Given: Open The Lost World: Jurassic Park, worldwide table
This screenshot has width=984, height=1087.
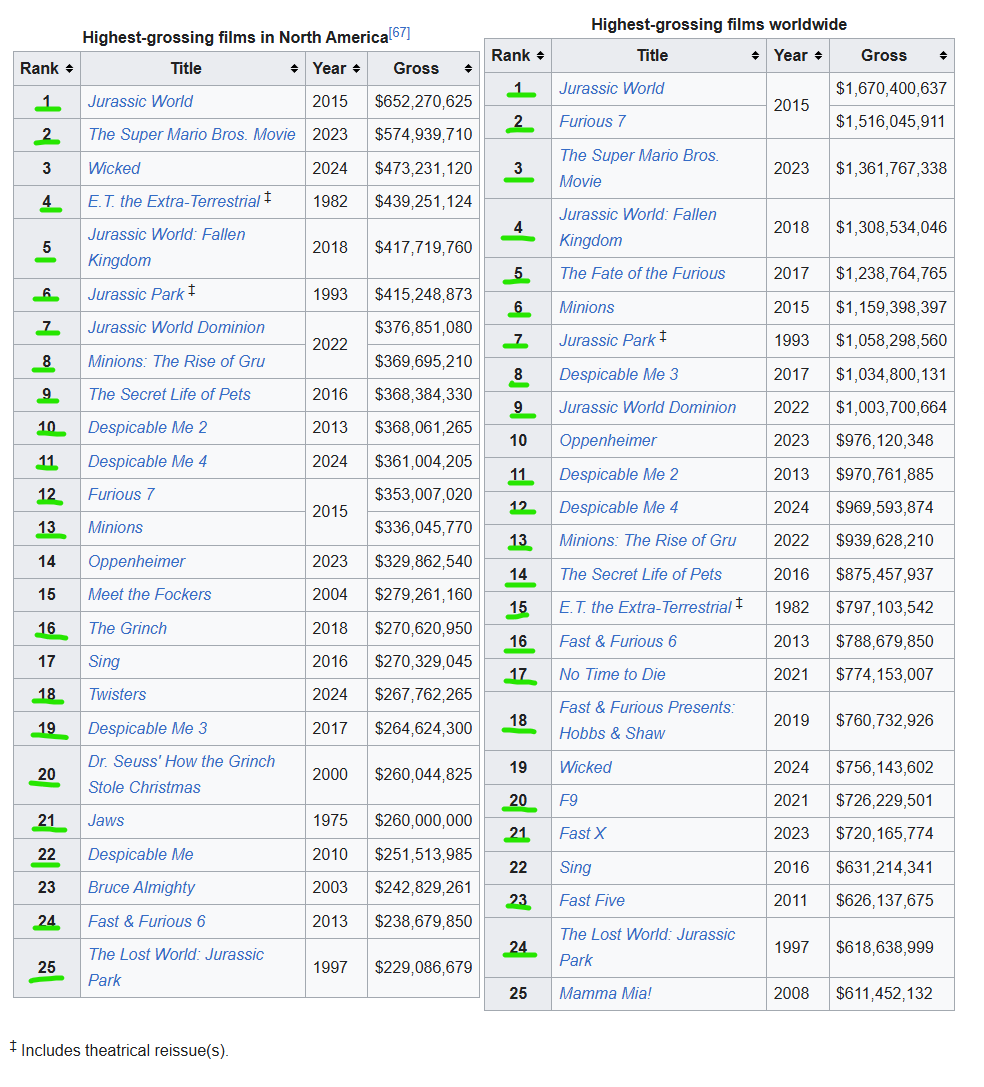Looking at the screenshot, I should pos(648,947).
